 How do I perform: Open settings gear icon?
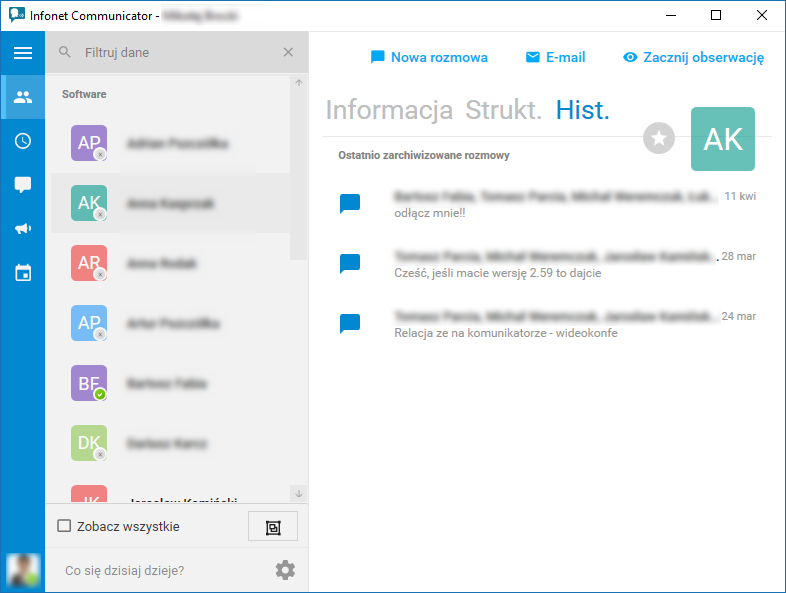pyautogui.click(x=285, y=570)
